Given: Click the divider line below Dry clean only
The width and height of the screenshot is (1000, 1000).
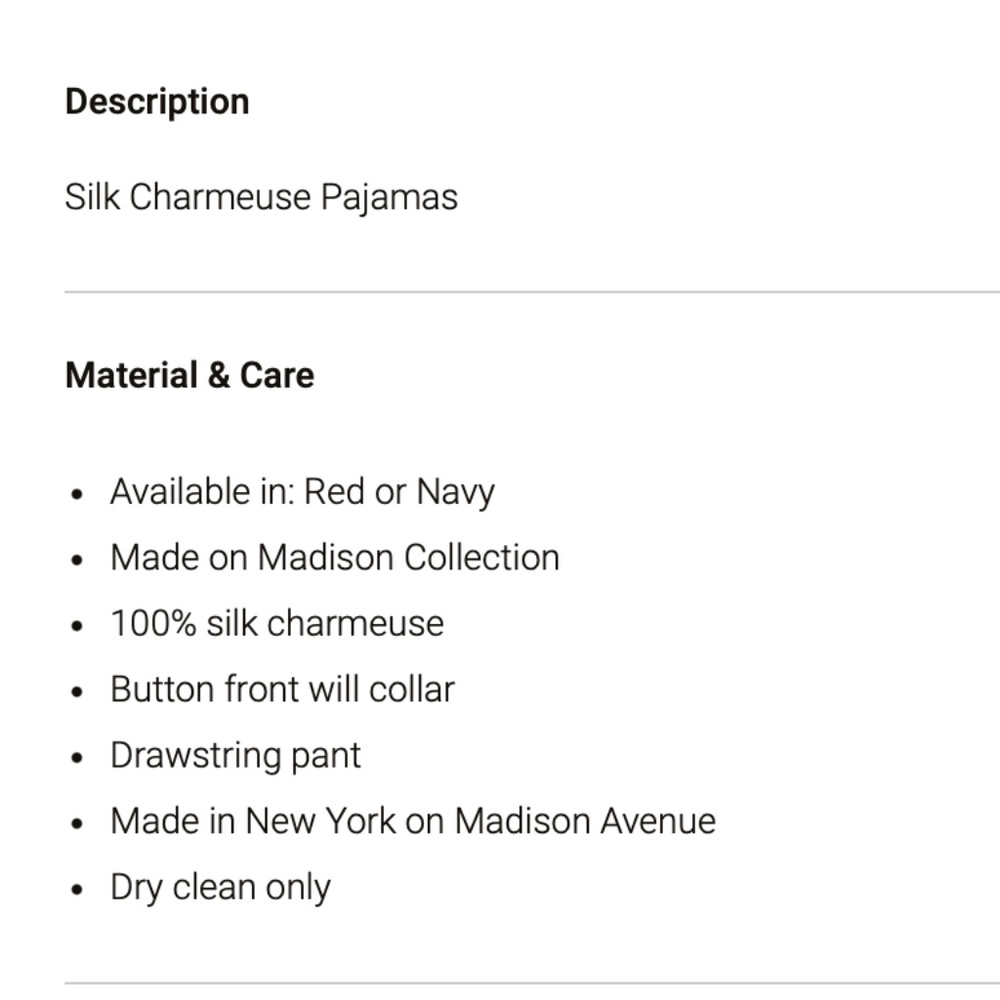Looking at the screenshot, I should click(x=532, y=983).
